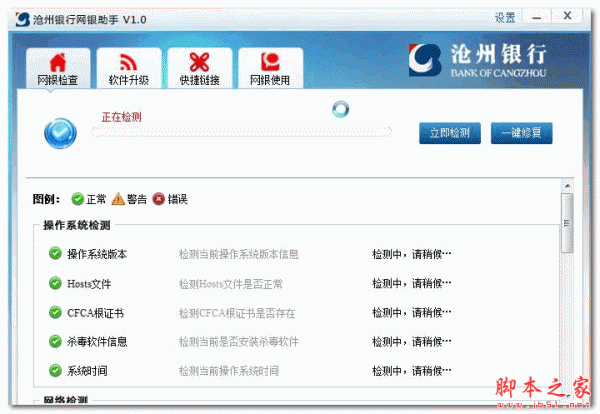The height and width of the screenshot is (414, 600).
Task: Click 检测中 status of 系统时间 row
Action: click(412, 371)
